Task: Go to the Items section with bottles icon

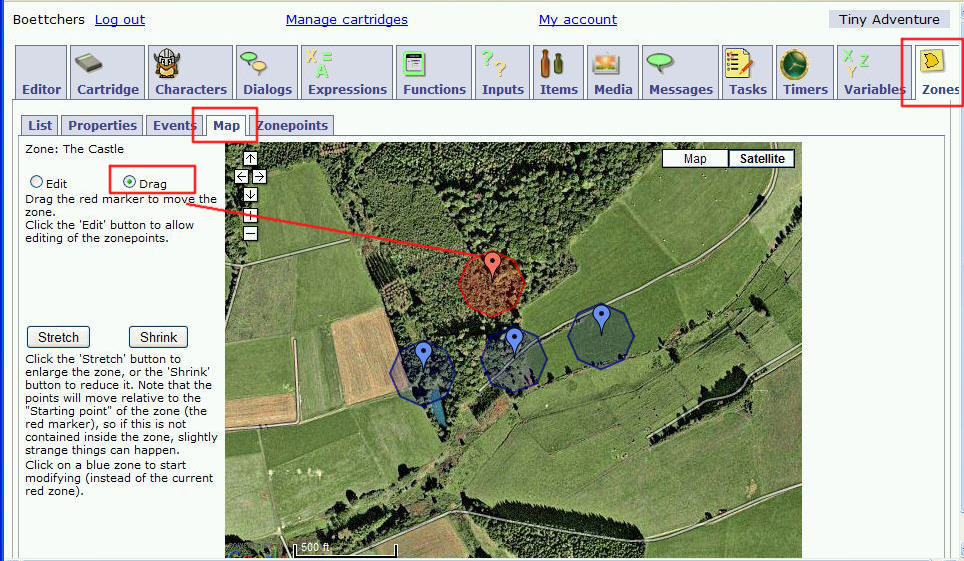Action: coord(558,73)
